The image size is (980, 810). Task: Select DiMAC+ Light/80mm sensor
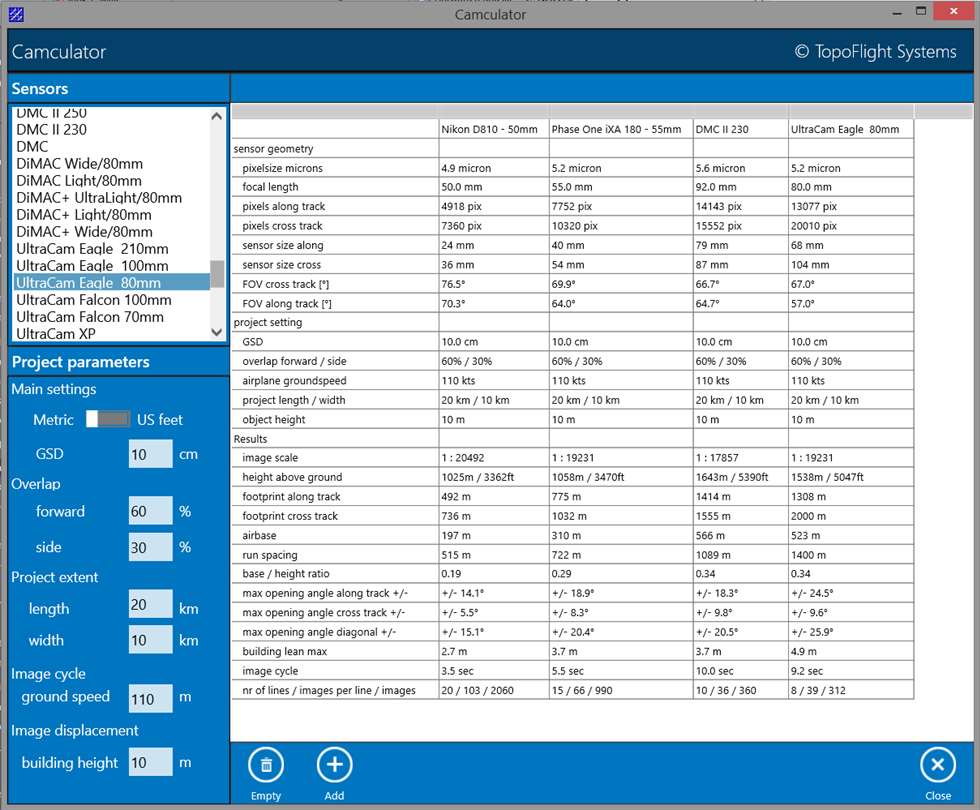pyautogui.click(x=84, y=214)
